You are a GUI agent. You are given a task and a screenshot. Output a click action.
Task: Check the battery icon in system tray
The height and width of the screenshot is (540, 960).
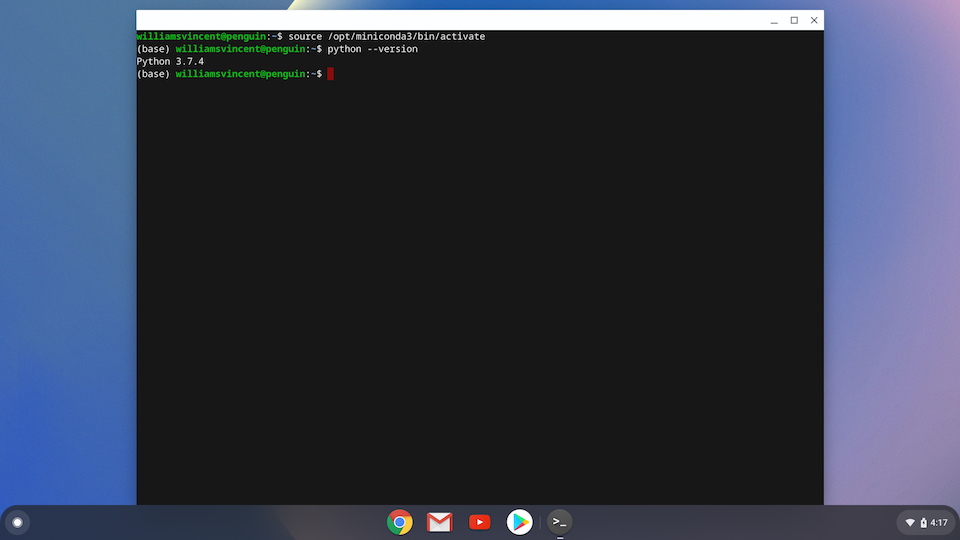tap(923, 523)
